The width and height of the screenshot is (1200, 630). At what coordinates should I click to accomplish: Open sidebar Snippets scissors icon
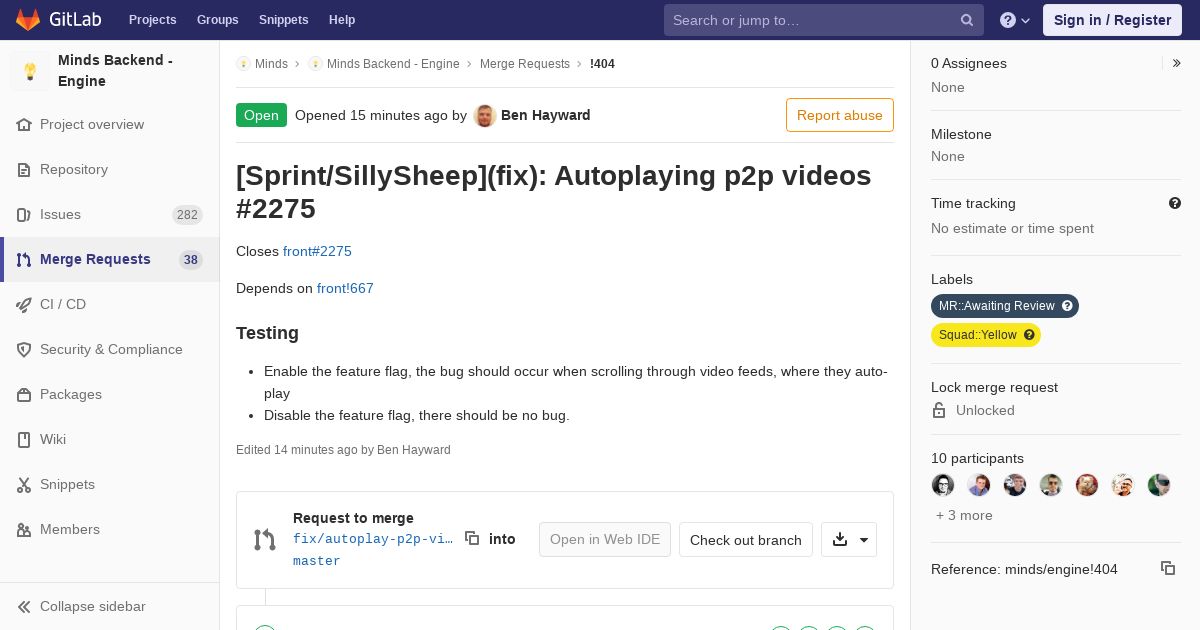[x=24, y=485]
